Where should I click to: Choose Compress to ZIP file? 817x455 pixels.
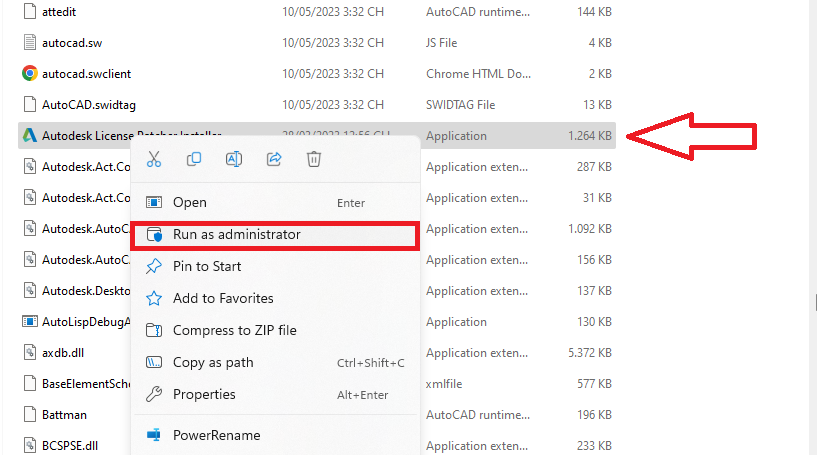pyautogui.click(x=275, y=330)
